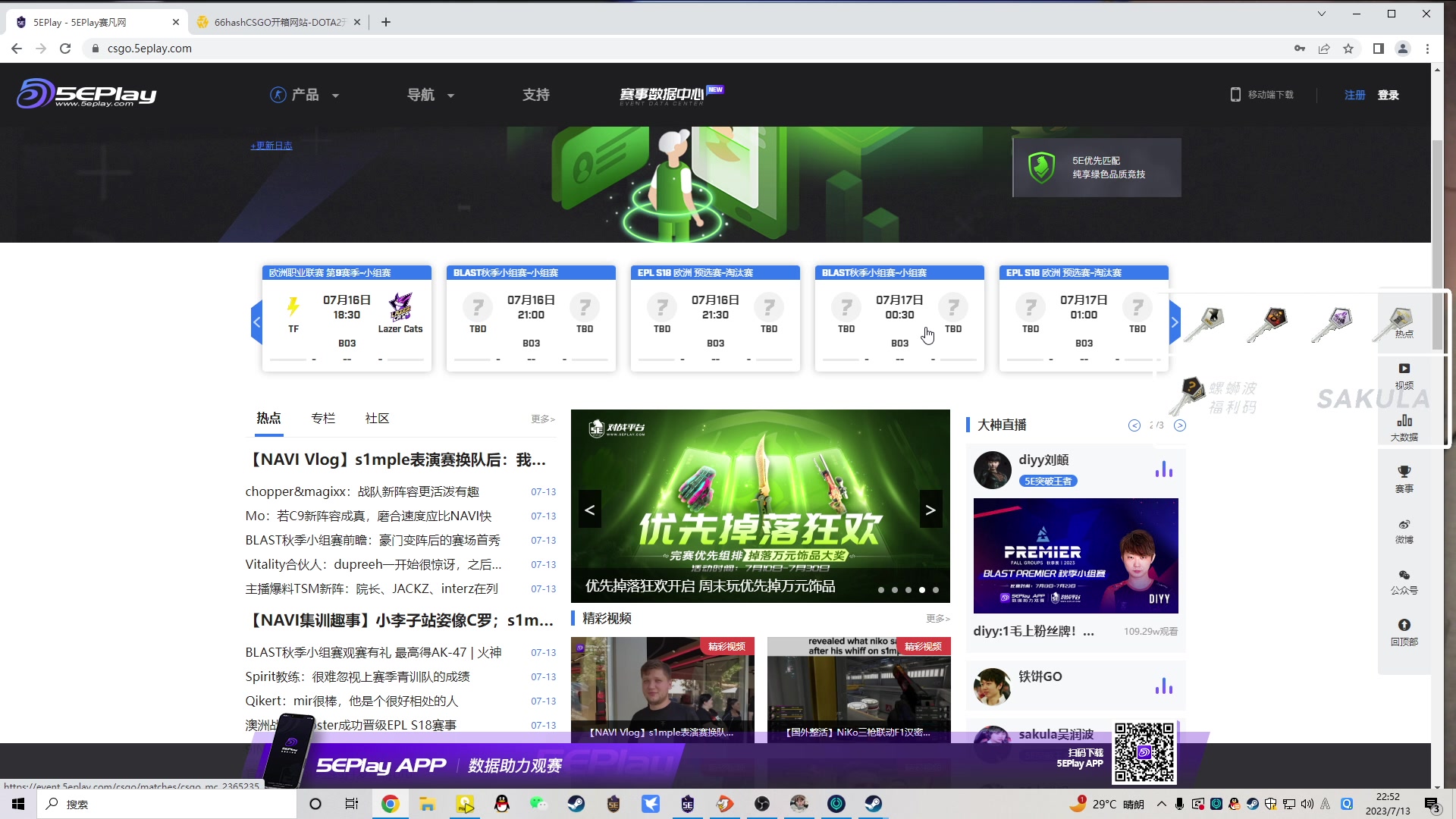Expand the 产品 dropdown menu

305,95
